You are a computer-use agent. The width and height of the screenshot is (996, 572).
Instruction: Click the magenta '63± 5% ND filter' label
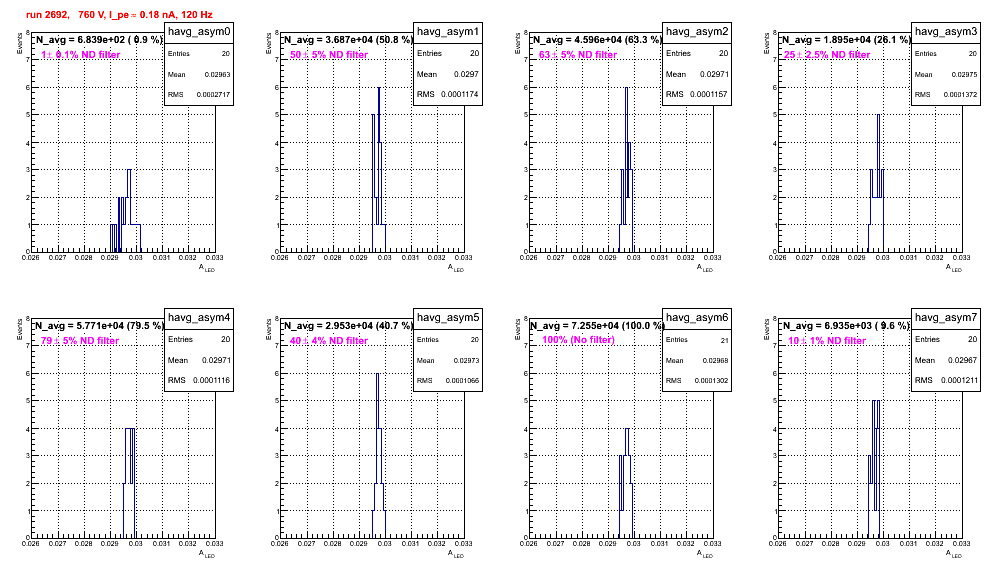578,55
